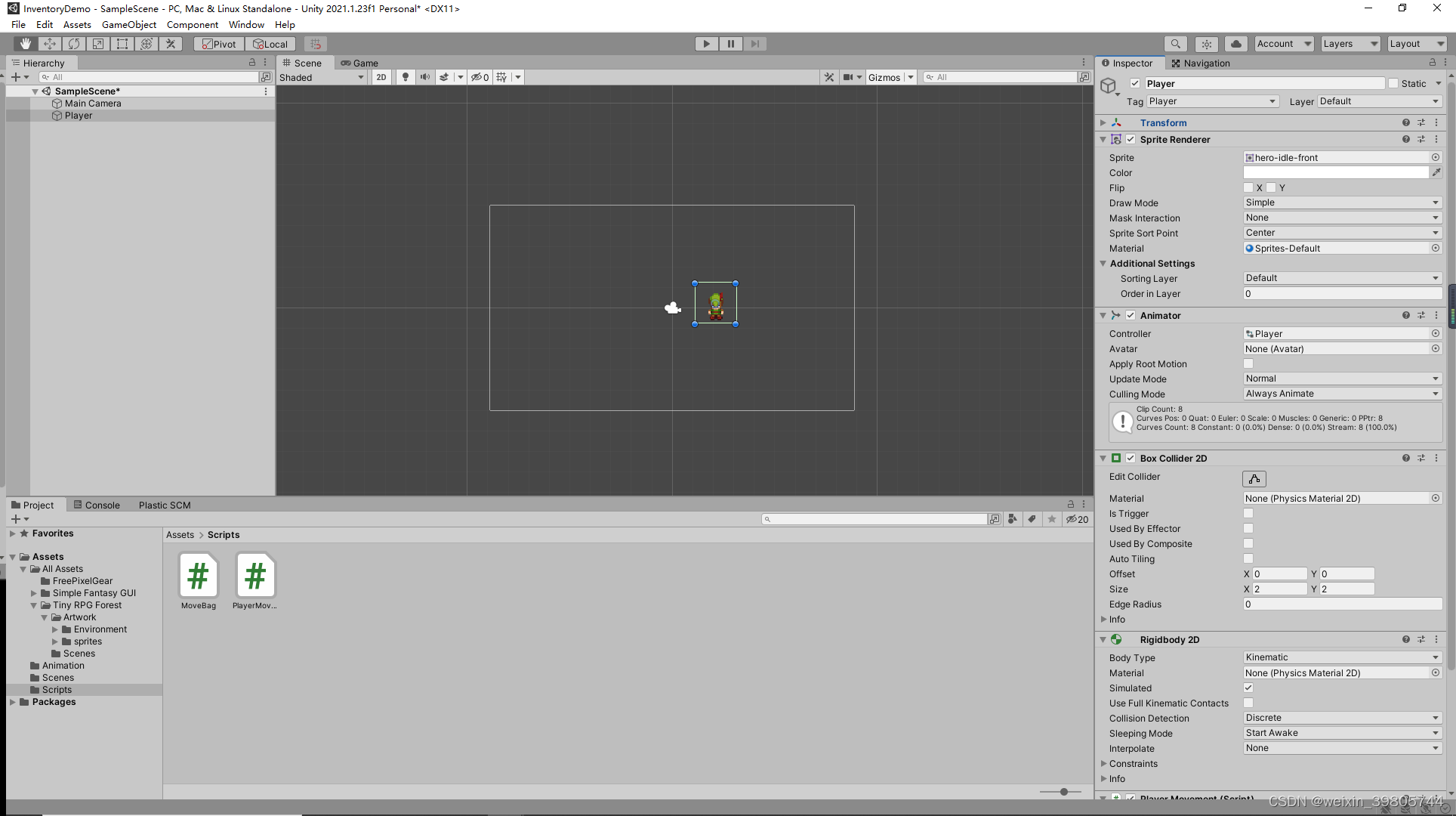Image resolution: width=1456 pixels, height=816 pixels.
Task: Open Collab services sun icon
Action: tap(1207, 44)
